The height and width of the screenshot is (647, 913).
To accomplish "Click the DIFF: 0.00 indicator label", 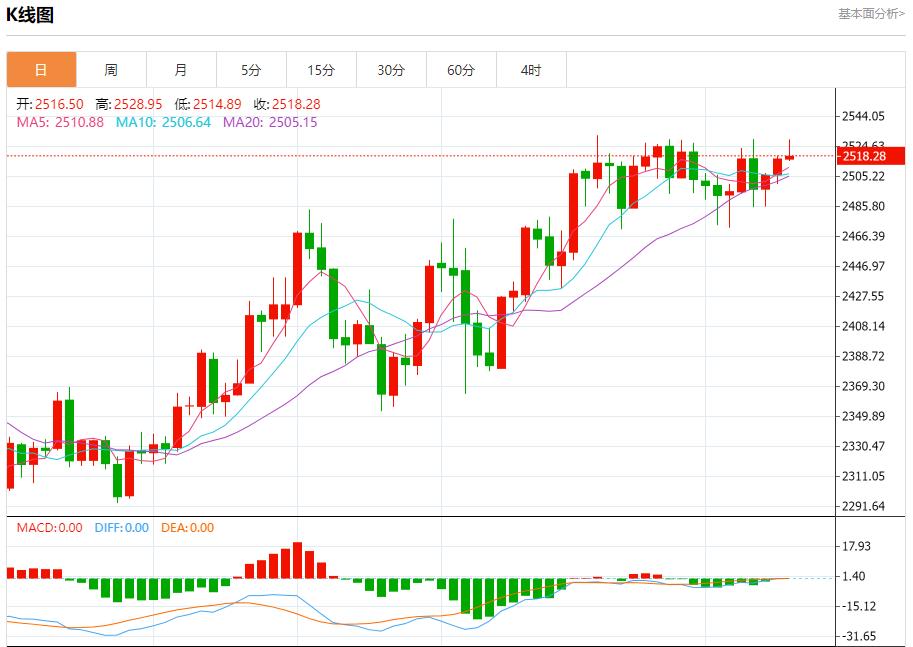I will pos(121,528).
